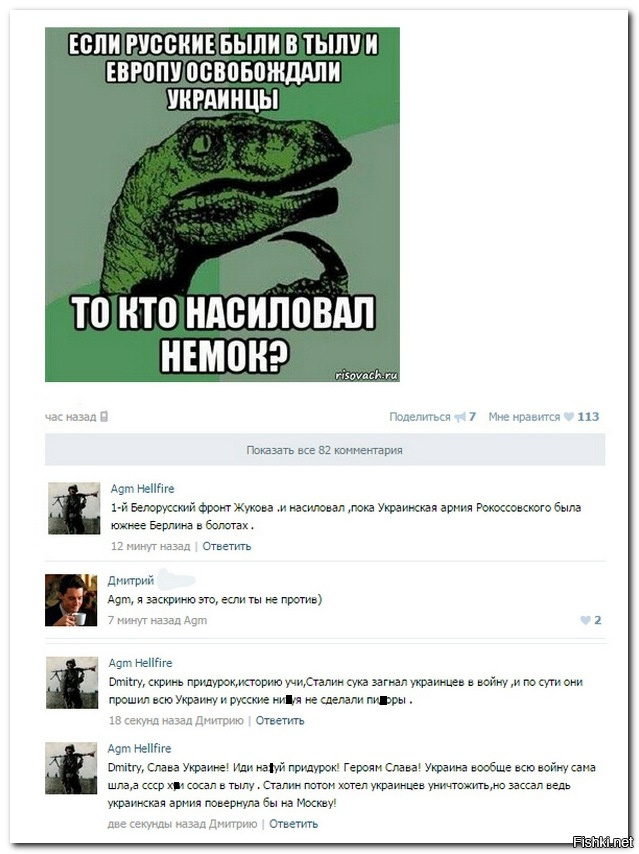Open the Philosoraptor meme image

point(222,204)
